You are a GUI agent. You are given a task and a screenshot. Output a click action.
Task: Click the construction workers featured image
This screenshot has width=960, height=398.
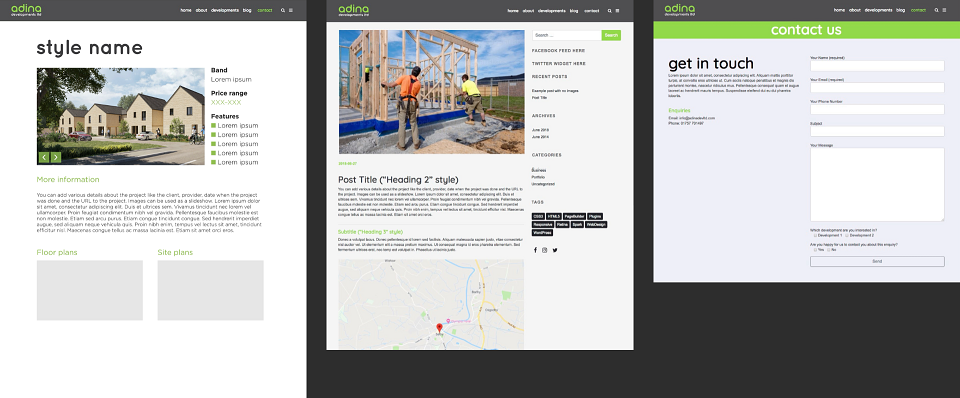(432, 92)
